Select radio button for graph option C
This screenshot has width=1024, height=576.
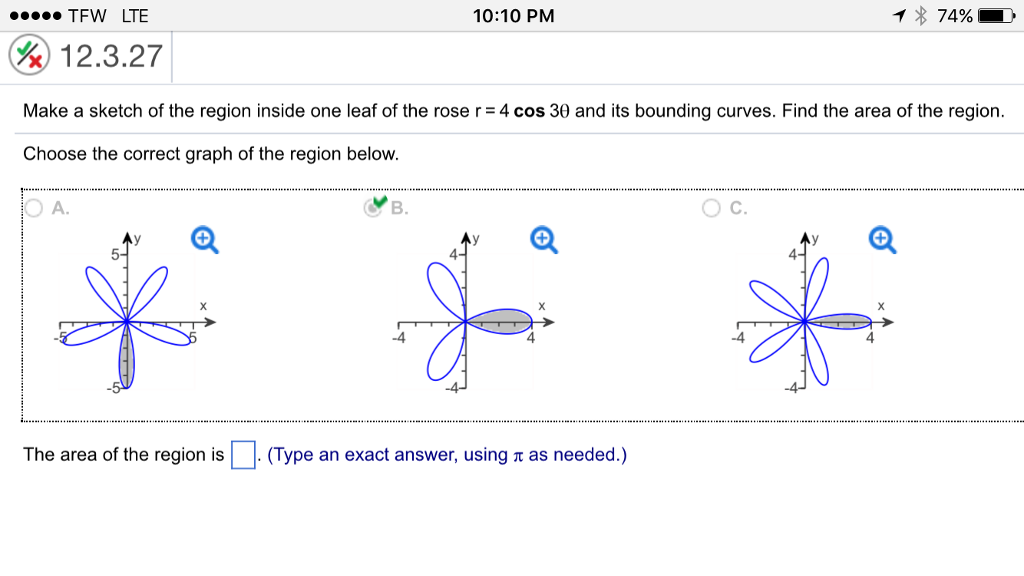710,205
